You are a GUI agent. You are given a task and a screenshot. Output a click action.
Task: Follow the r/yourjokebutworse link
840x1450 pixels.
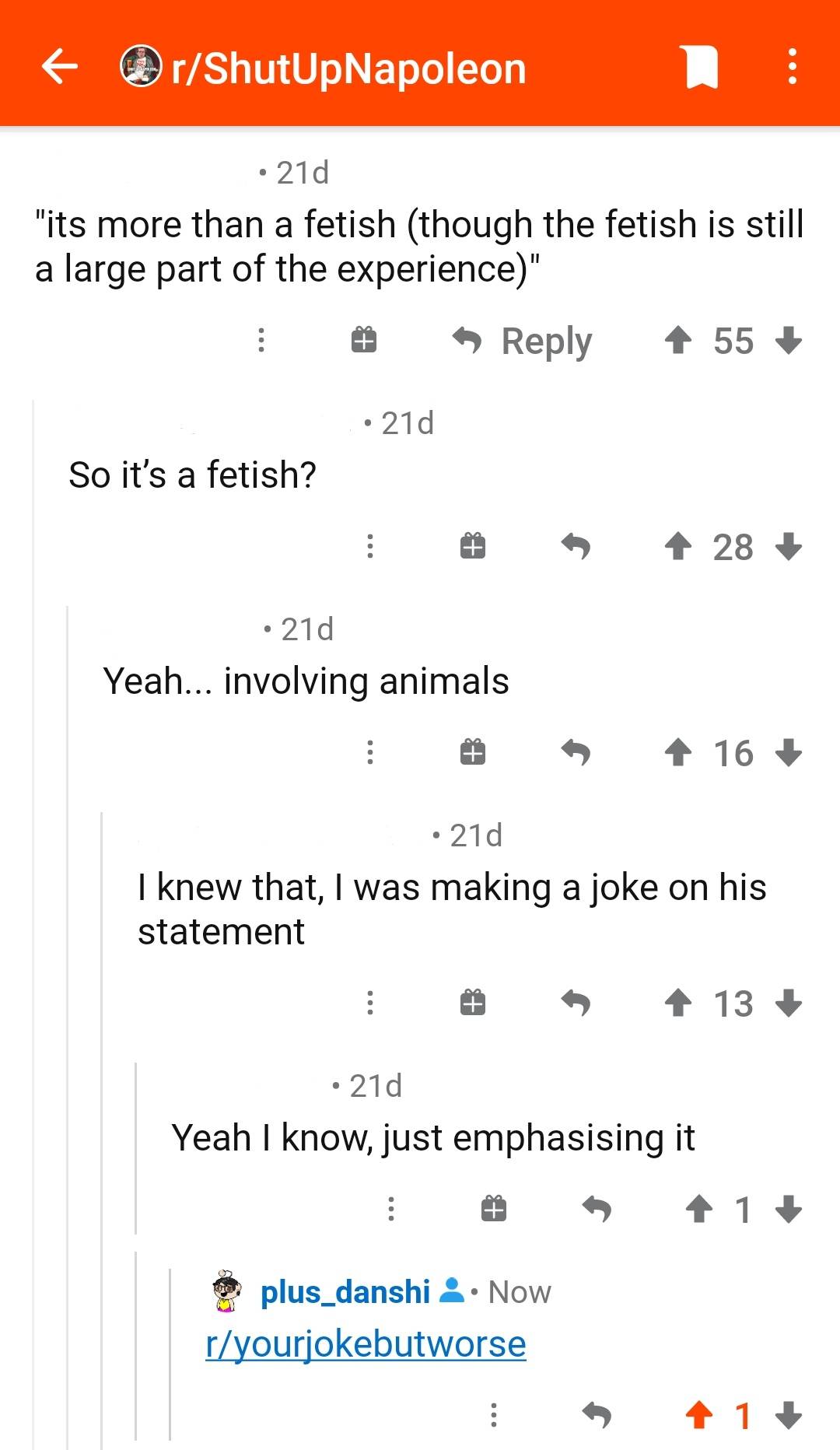point(366,1342)
